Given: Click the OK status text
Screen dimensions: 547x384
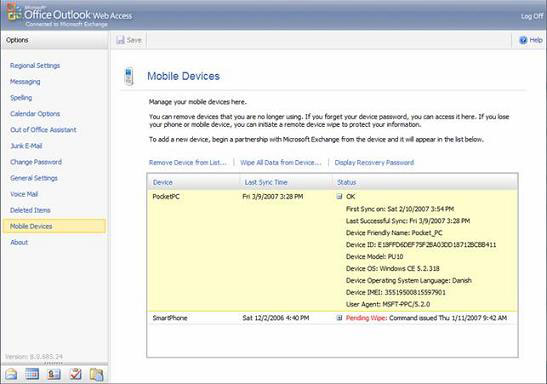Looking at the screenshot, I should [x=351, y=196].
